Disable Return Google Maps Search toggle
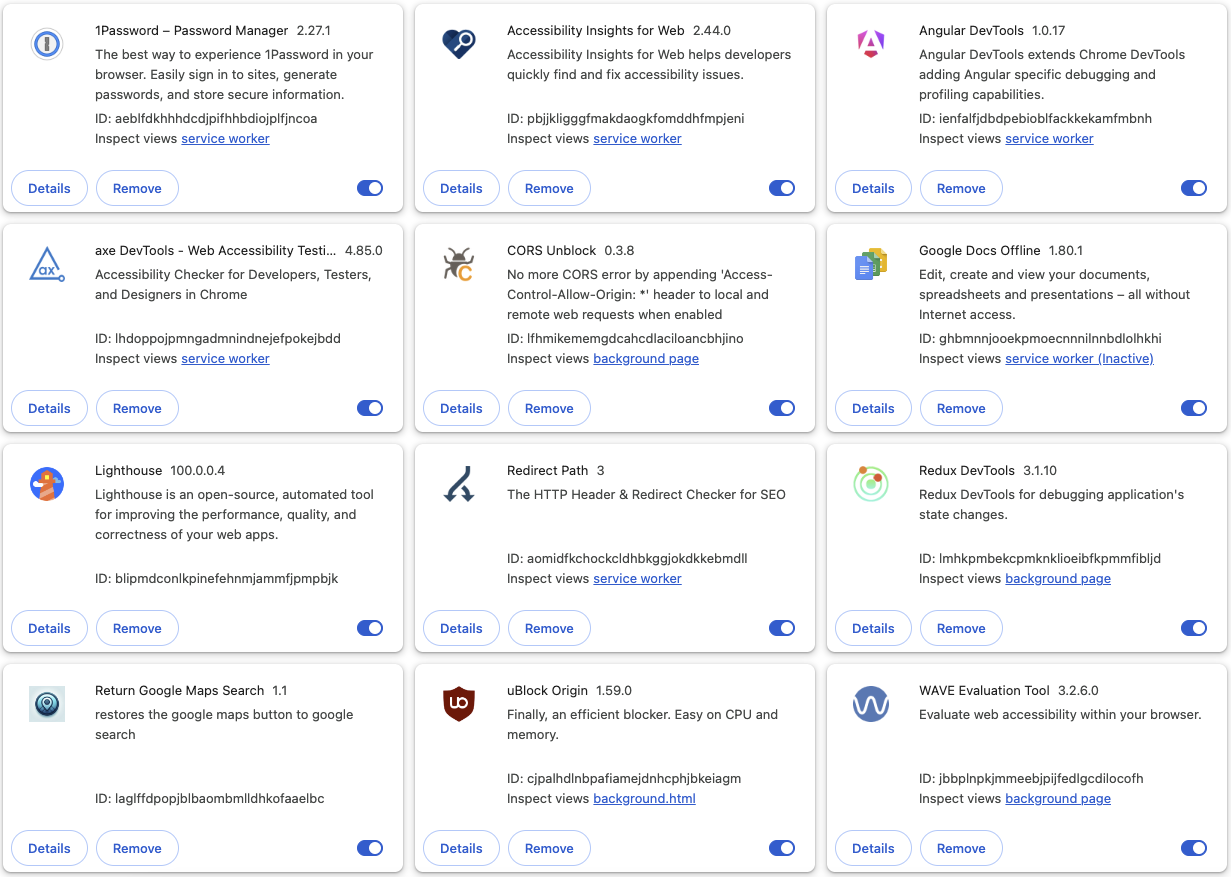The height and width of the screenshot is (877, 1231). [370, 848]
